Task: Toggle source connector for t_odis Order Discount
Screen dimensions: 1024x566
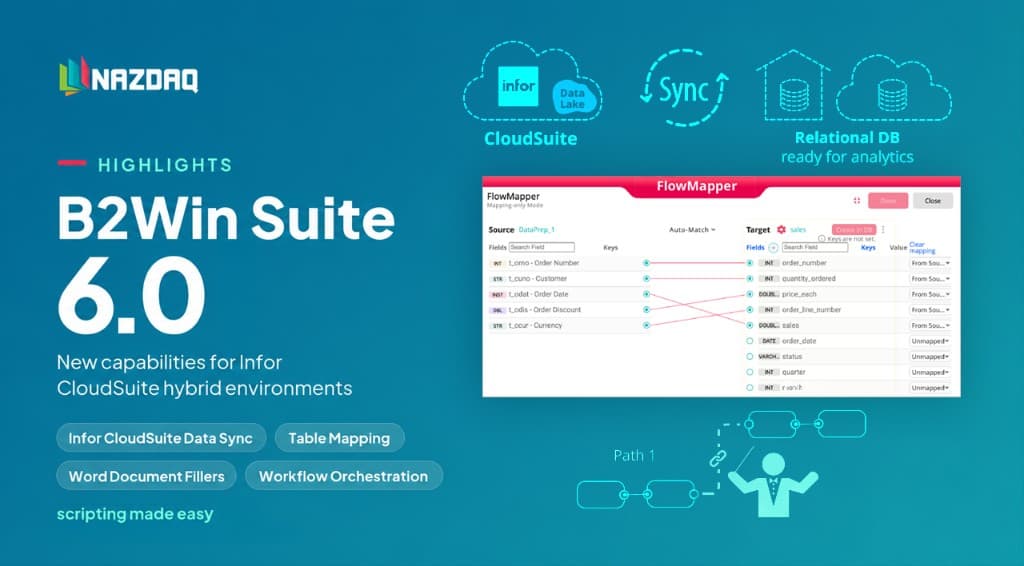Action: click(647, 310)
